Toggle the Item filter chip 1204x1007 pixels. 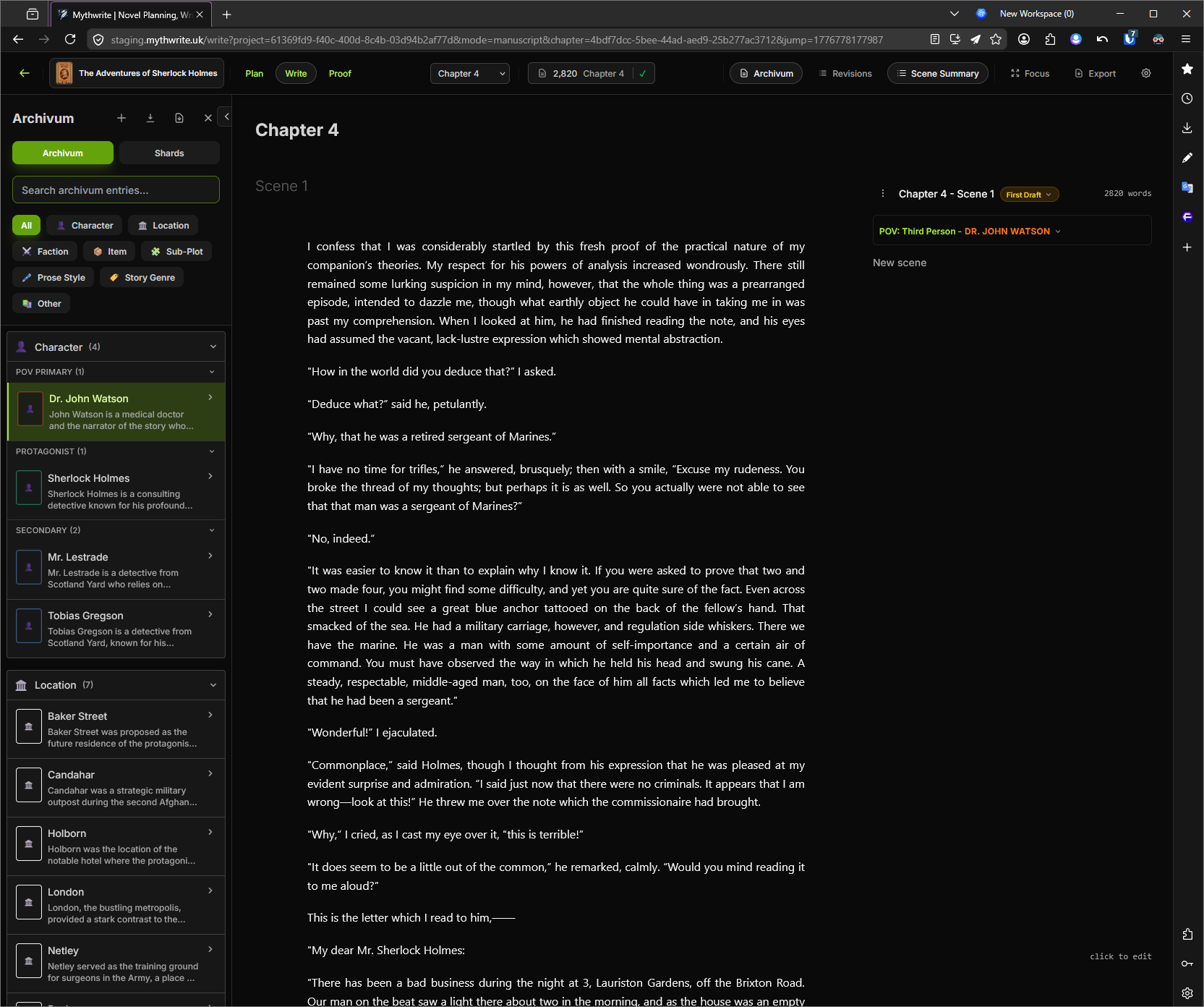[109, 252]
